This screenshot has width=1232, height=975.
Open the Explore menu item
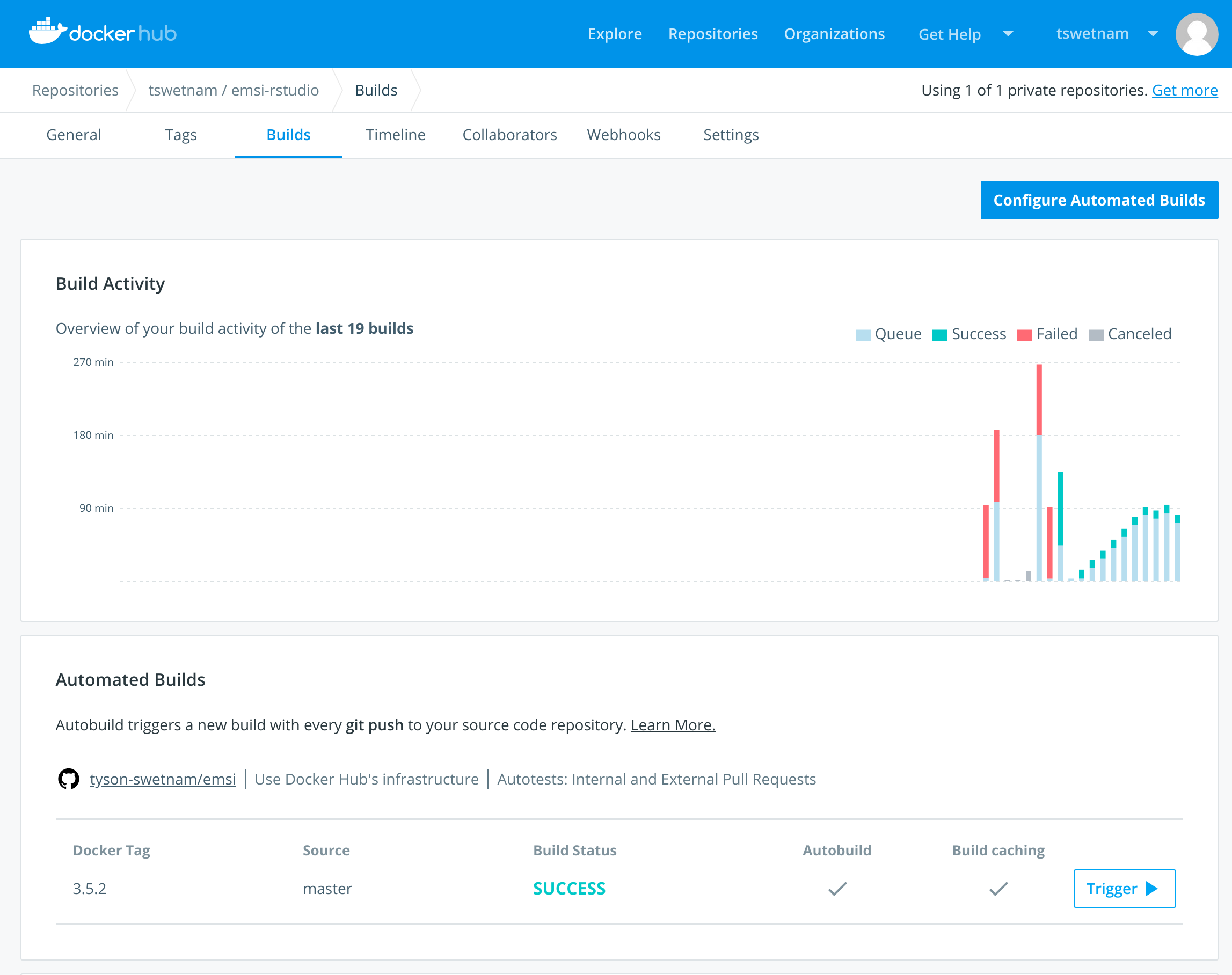(615, 34)
